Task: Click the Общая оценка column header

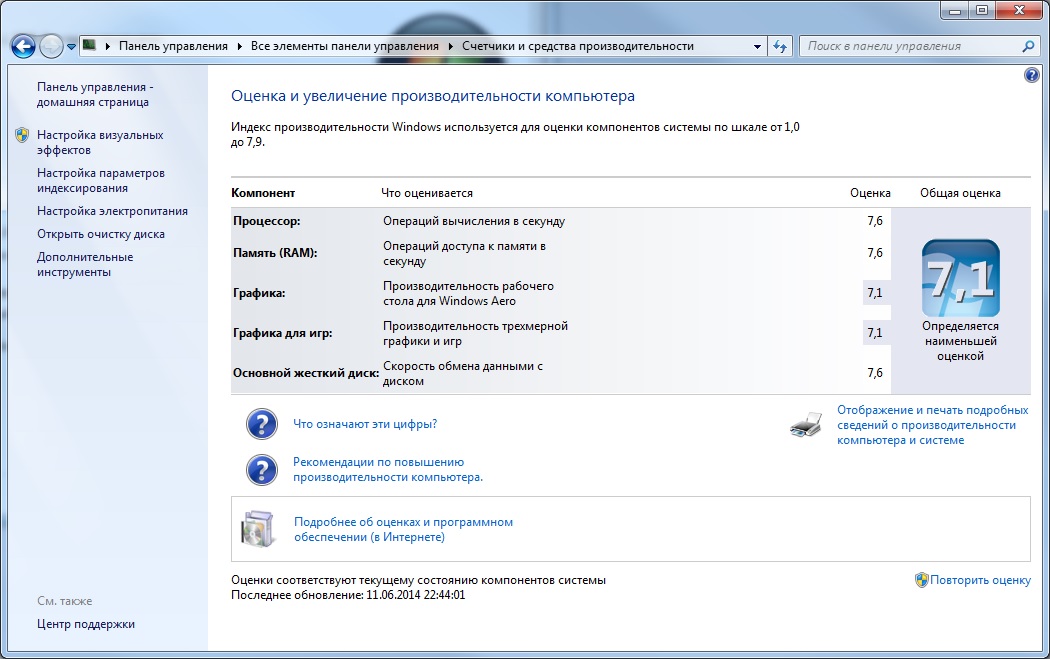Action: tap(960, 193)
